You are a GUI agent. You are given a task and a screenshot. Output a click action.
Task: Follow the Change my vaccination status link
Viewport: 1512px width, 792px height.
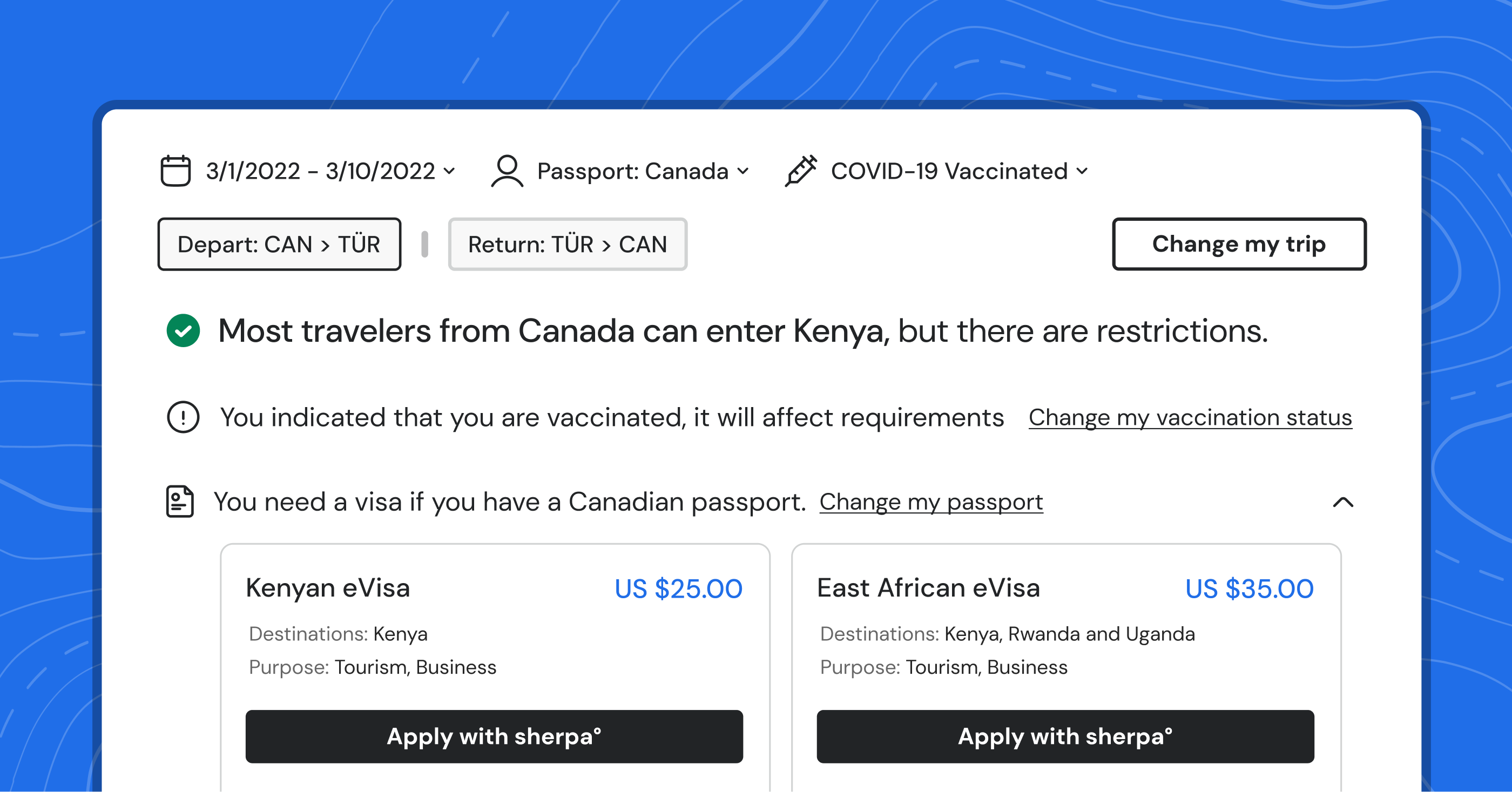[x=1190, y=418]
